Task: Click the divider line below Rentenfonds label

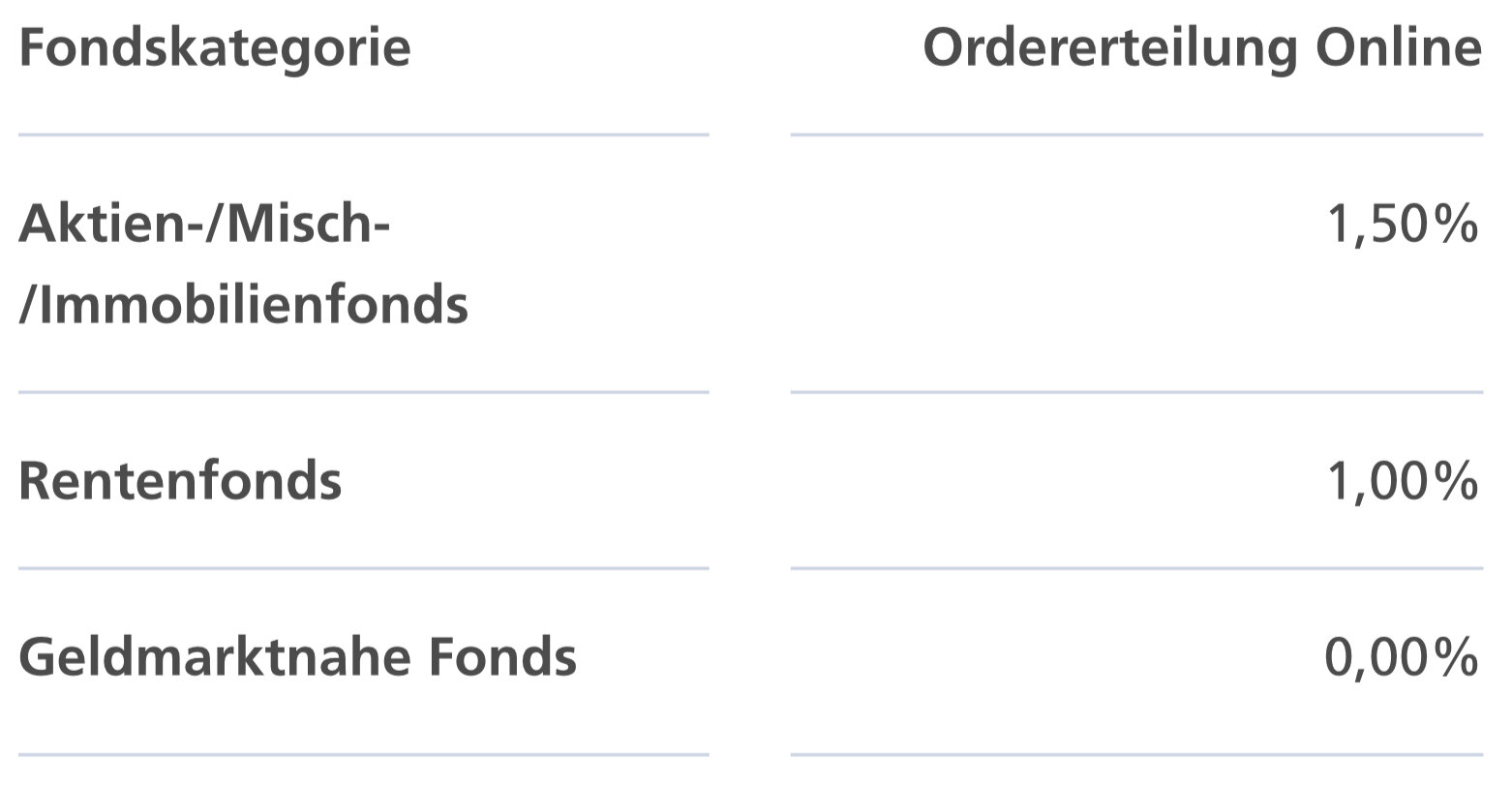Action: tap(363, 568)
